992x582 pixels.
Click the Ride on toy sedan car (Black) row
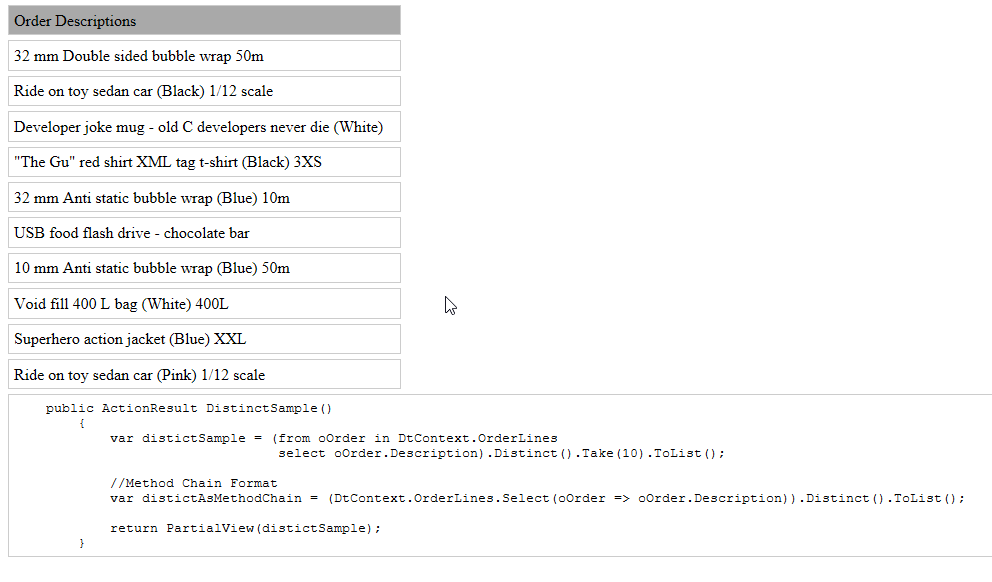pyautogui.click(x=204, y=91)
